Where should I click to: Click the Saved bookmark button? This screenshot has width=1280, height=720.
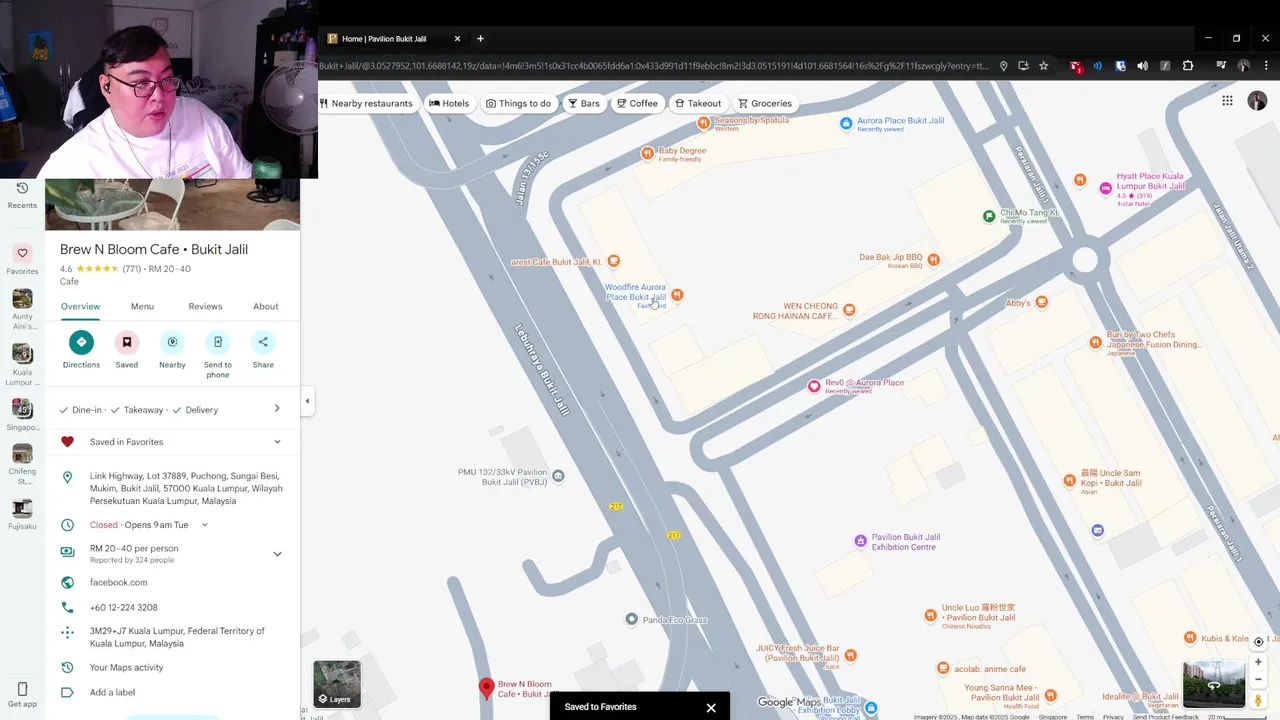pos(127,349)
